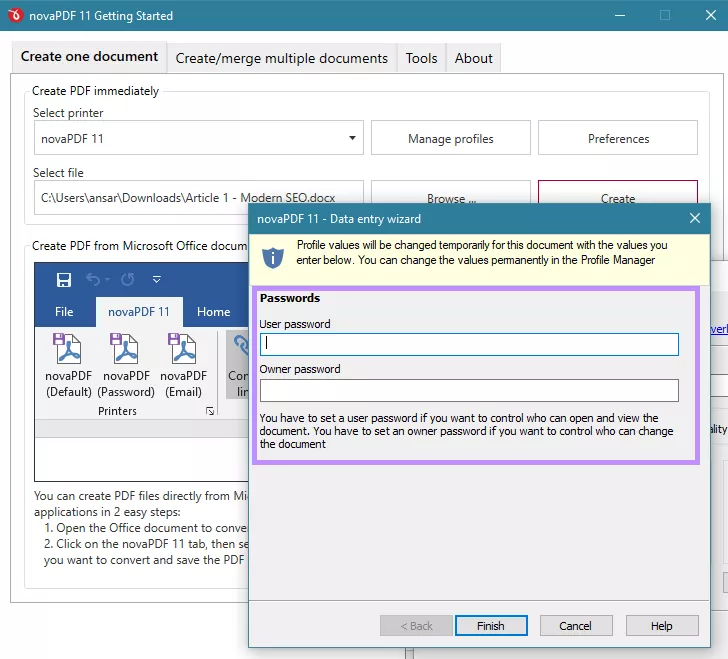Switch to Create one document tab
Image resolution: width=728 pixels, height=659 pixels.
click(89, 57)
